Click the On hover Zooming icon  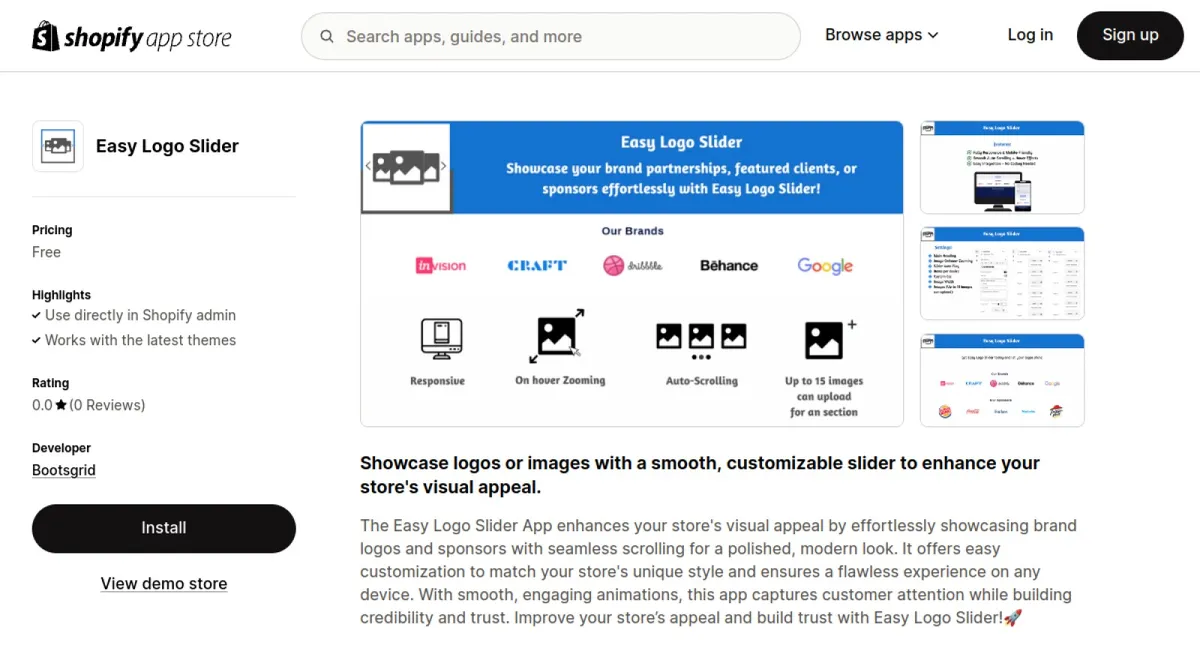559,337
